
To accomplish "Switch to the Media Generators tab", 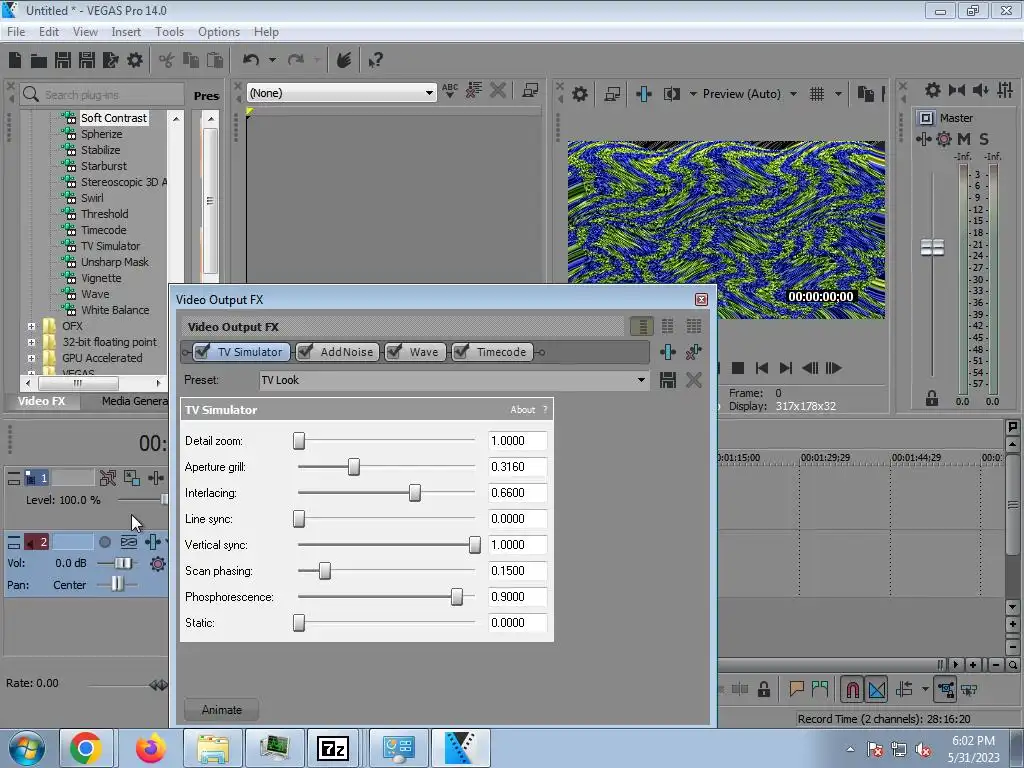I will (x=135, y=401).
